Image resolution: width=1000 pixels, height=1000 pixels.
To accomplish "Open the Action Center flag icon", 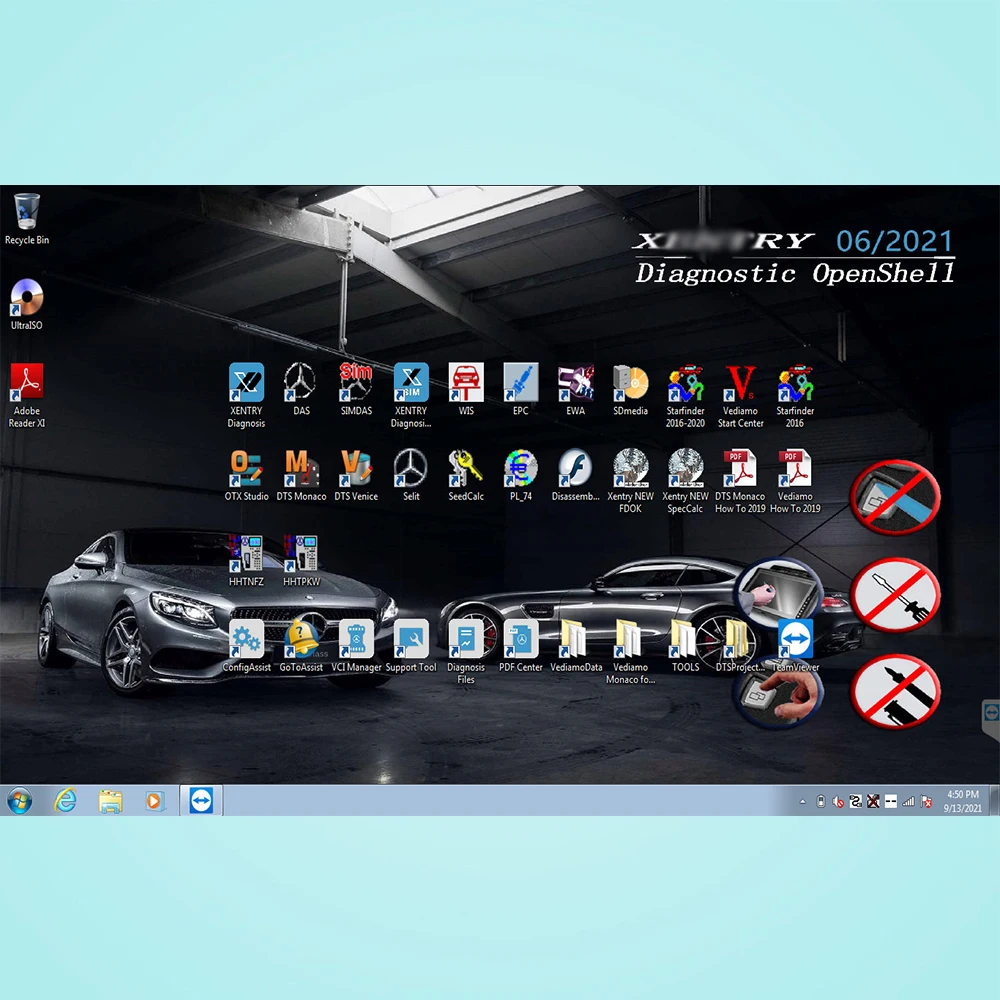I will [926, 802].
